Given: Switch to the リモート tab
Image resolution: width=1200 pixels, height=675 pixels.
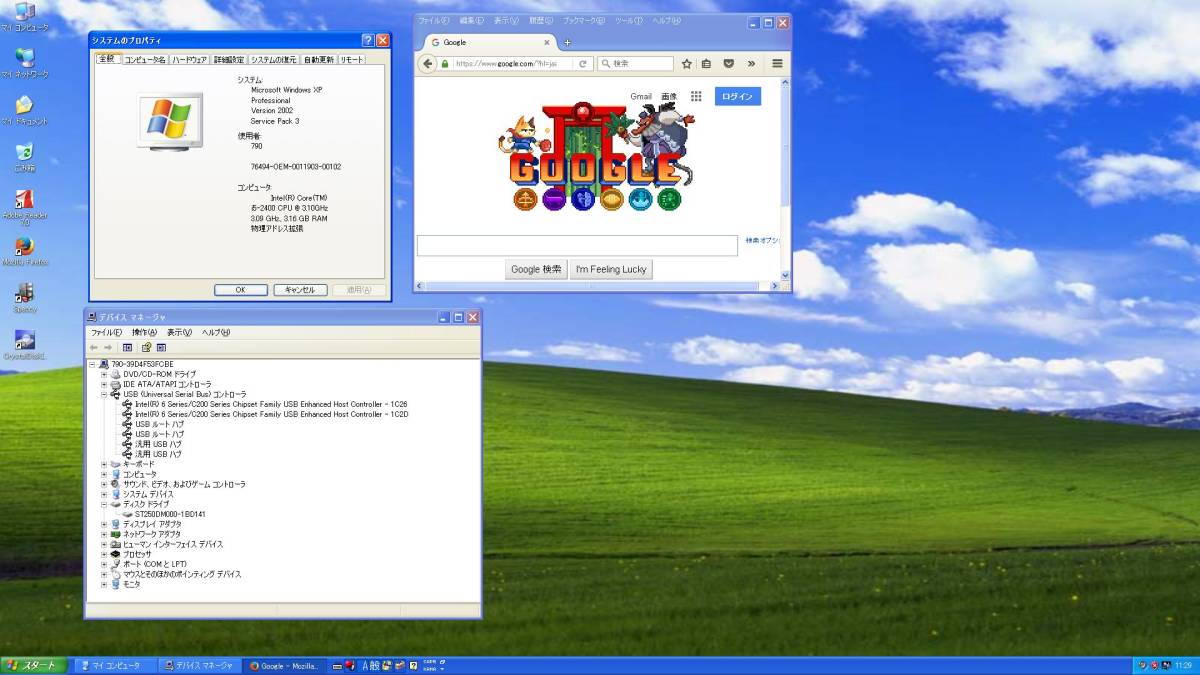Looking at the screenshot, I should [352, 60].
